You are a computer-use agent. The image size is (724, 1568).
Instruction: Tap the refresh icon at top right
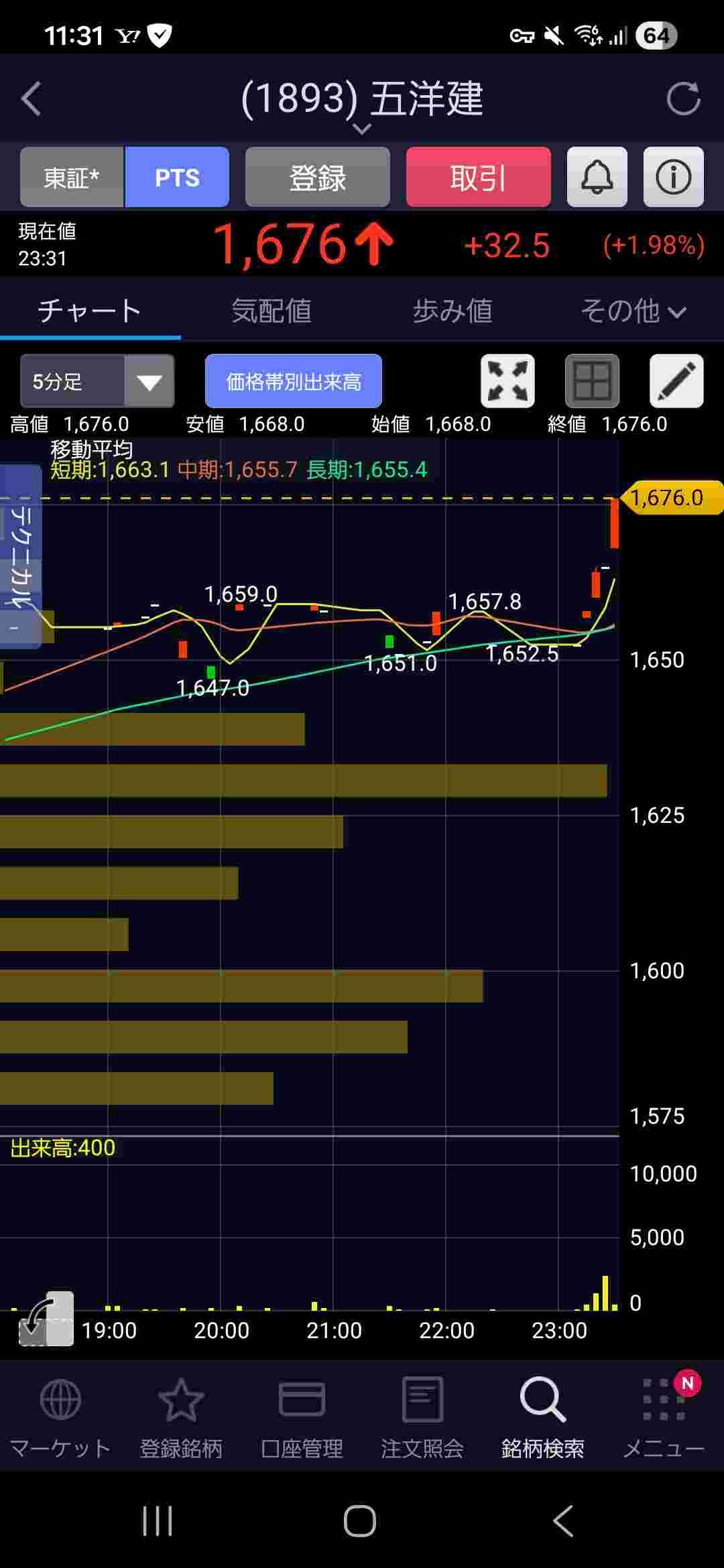click(x=683, y=99)
